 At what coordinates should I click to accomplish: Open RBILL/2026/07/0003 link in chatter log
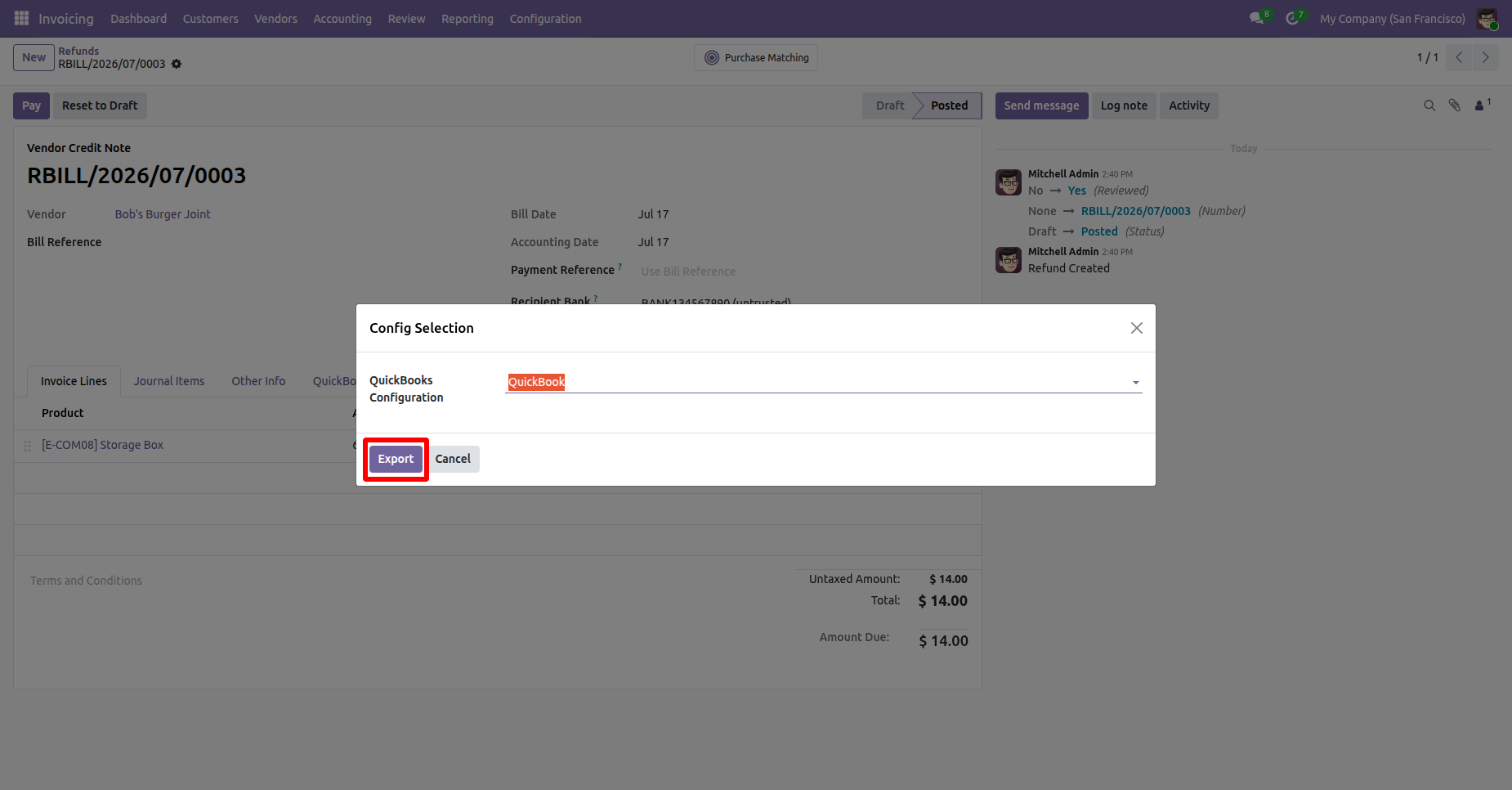1136,211
